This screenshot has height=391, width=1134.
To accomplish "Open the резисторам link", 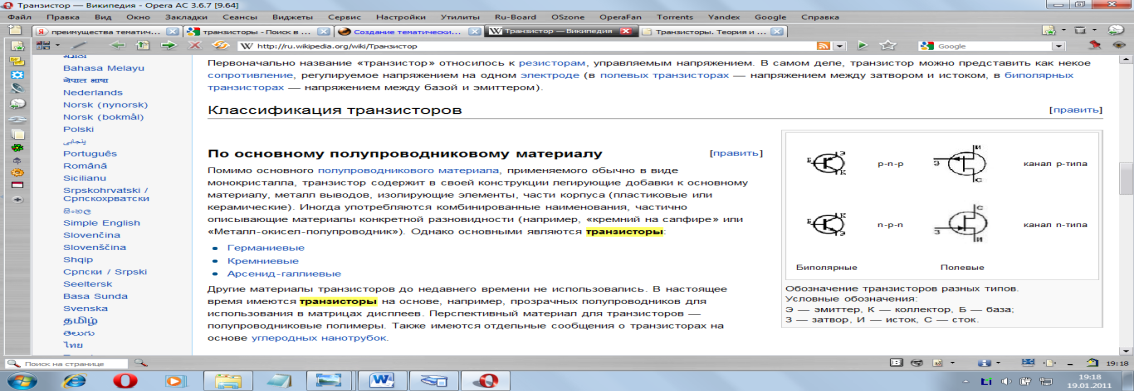I will click(x=552, y=63).
